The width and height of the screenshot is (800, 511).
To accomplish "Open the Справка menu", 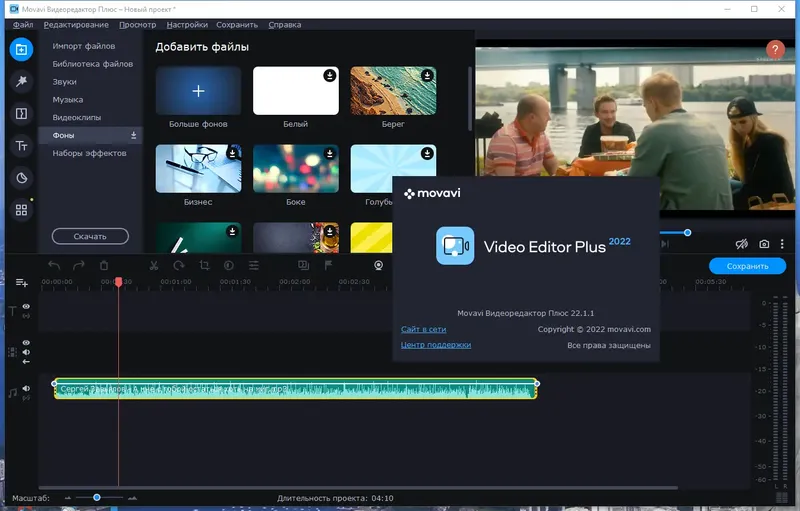I will point(285,24).
